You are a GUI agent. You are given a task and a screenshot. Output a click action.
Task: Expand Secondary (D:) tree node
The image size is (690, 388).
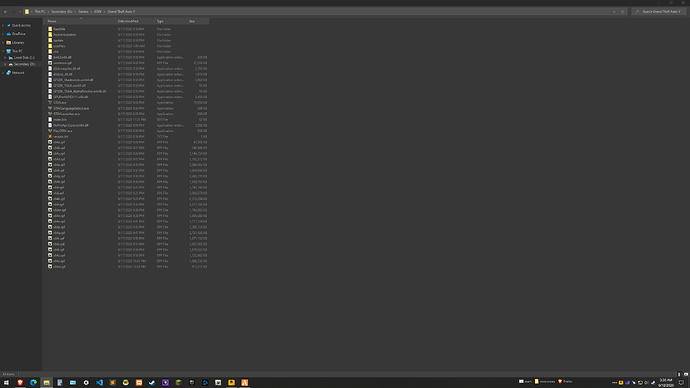tap(5, 64)
